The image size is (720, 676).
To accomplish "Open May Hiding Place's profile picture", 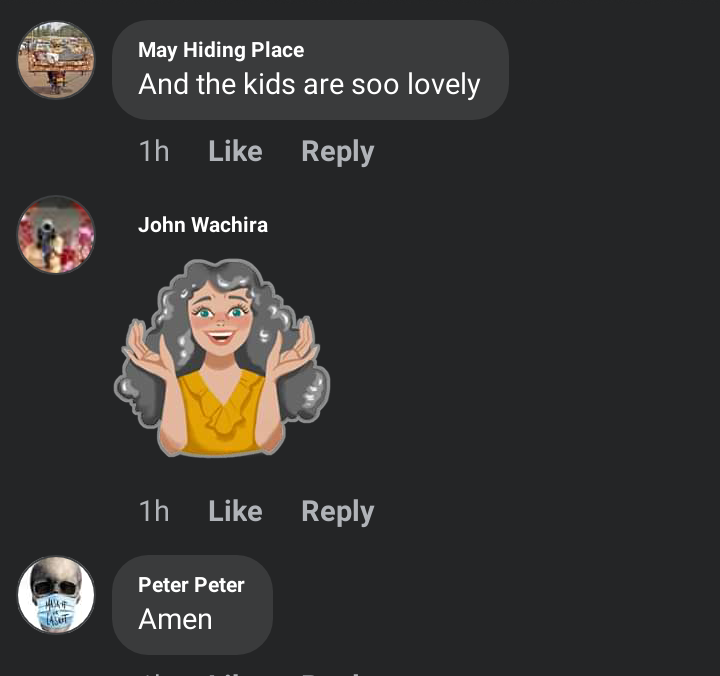I will 56,60.
